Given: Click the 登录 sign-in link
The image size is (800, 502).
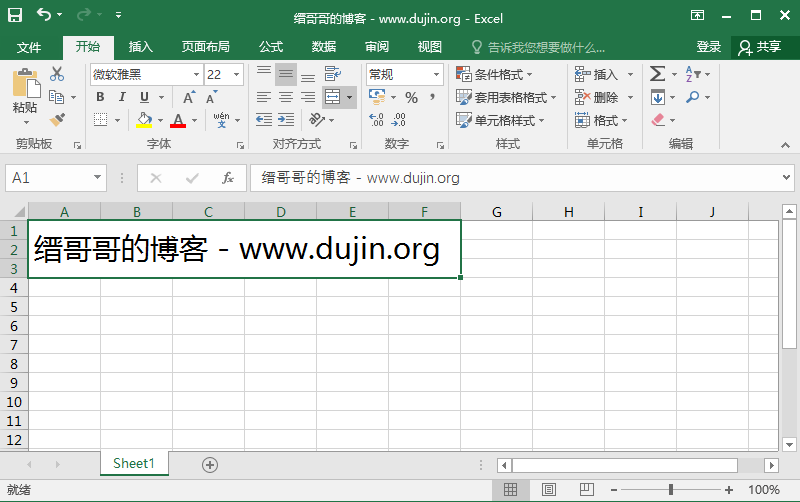Looking at the screenshot, I should pyautogui.click(x=709, y=47).
